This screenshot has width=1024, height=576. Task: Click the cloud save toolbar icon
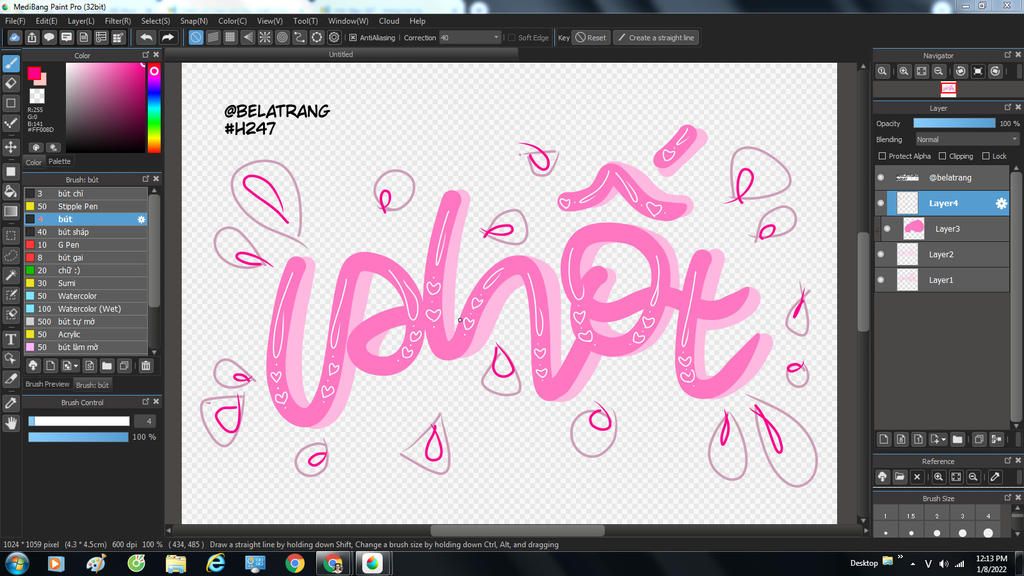pos(14,37)
